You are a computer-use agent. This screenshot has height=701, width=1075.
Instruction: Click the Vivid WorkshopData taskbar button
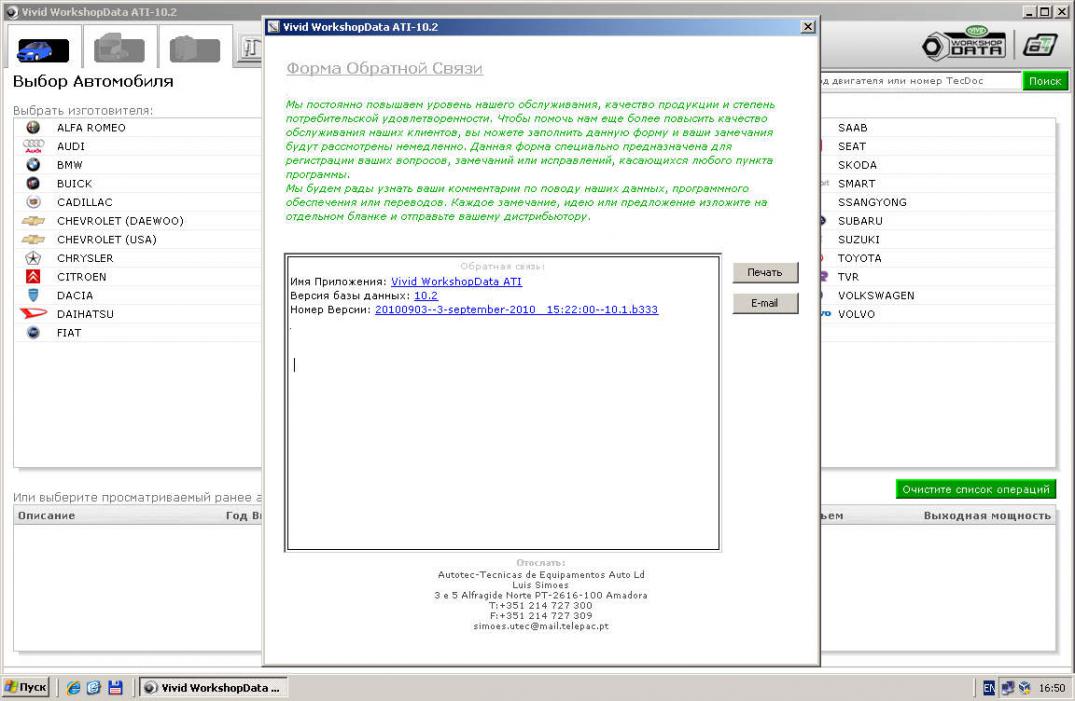pyautogui.click(x=214, y=687)
